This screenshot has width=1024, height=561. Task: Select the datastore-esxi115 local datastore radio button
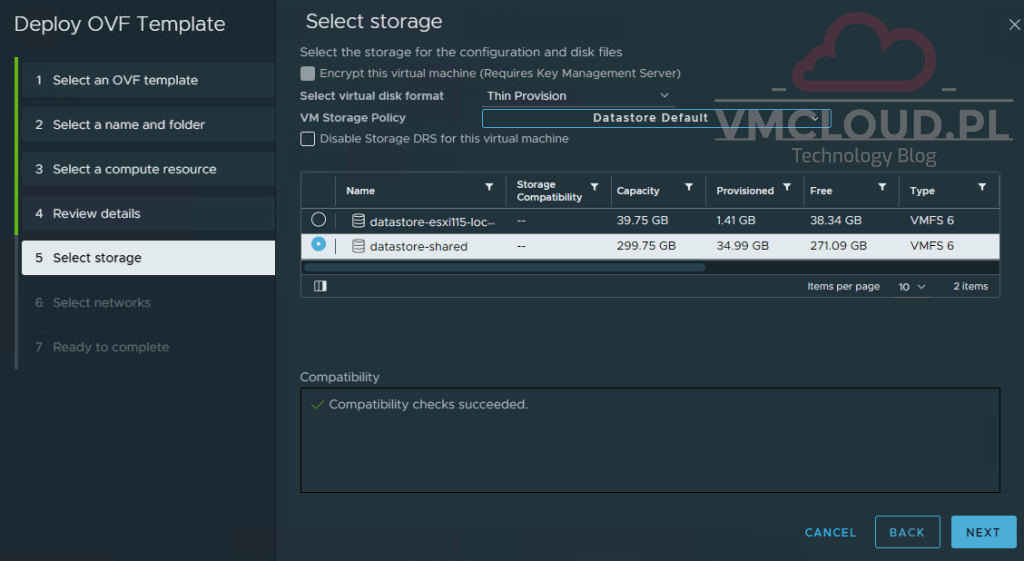pyautogui.click(x=318, y=219)
